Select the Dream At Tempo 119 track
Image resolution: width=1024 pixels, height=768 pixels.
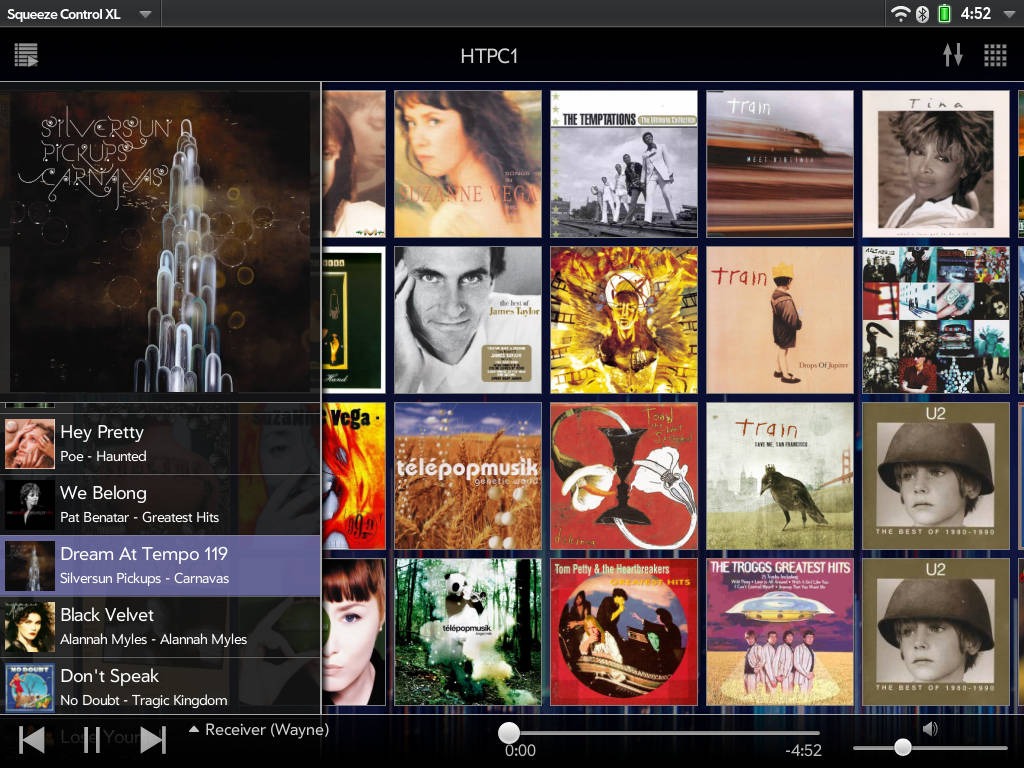(x=160, y=566)
